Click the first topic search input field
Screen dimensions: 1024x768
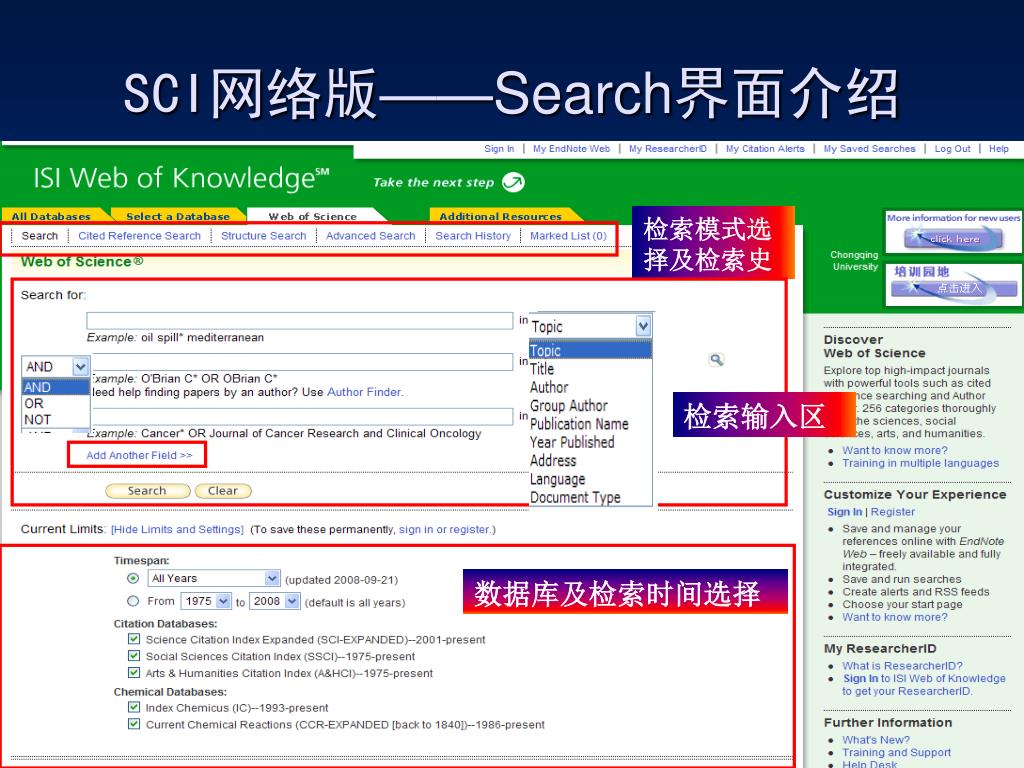300,320
